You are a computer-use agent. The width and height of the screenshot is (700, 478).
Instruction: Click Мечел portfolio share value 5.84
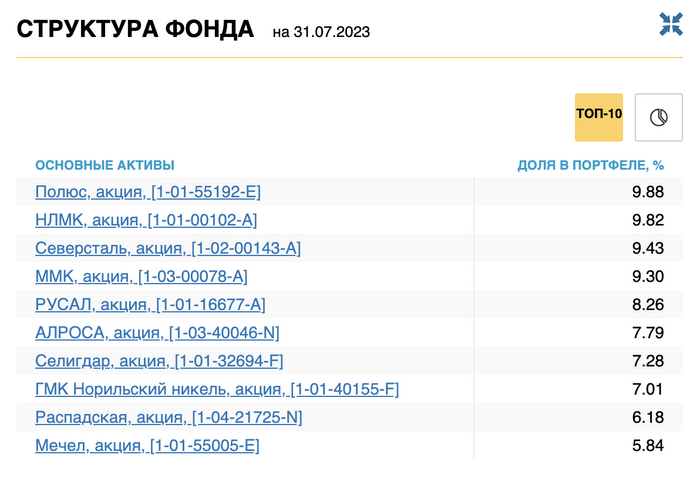pyautogui.click(x=648, y=445)
